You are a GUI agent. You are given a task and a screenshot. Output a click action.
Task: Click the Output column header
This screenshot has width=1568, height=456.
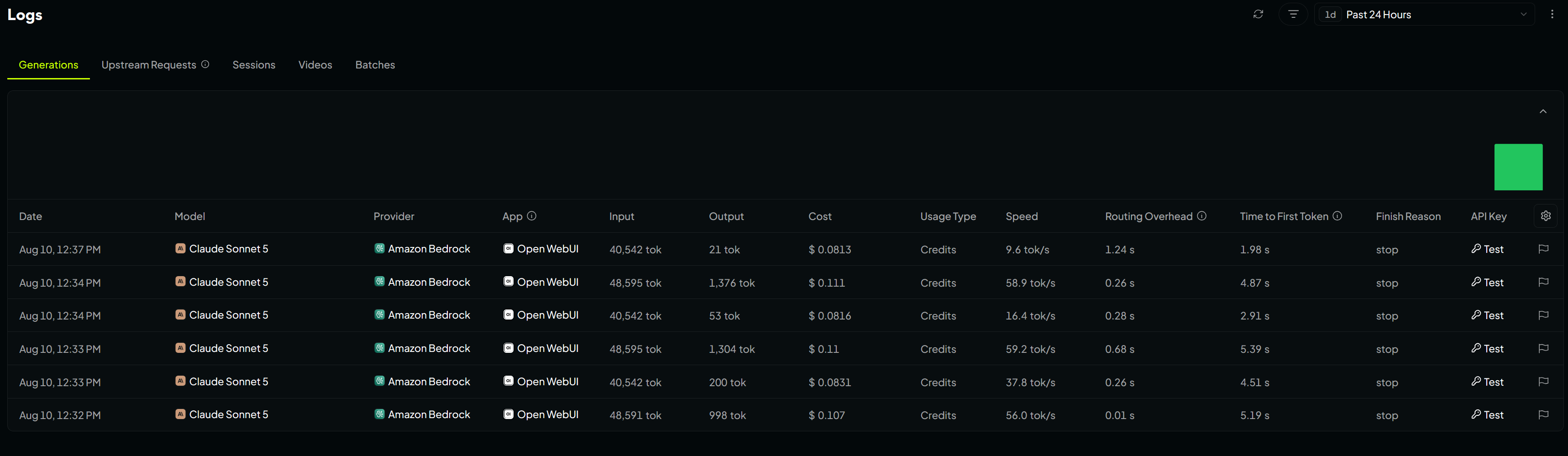coord(726,216)
